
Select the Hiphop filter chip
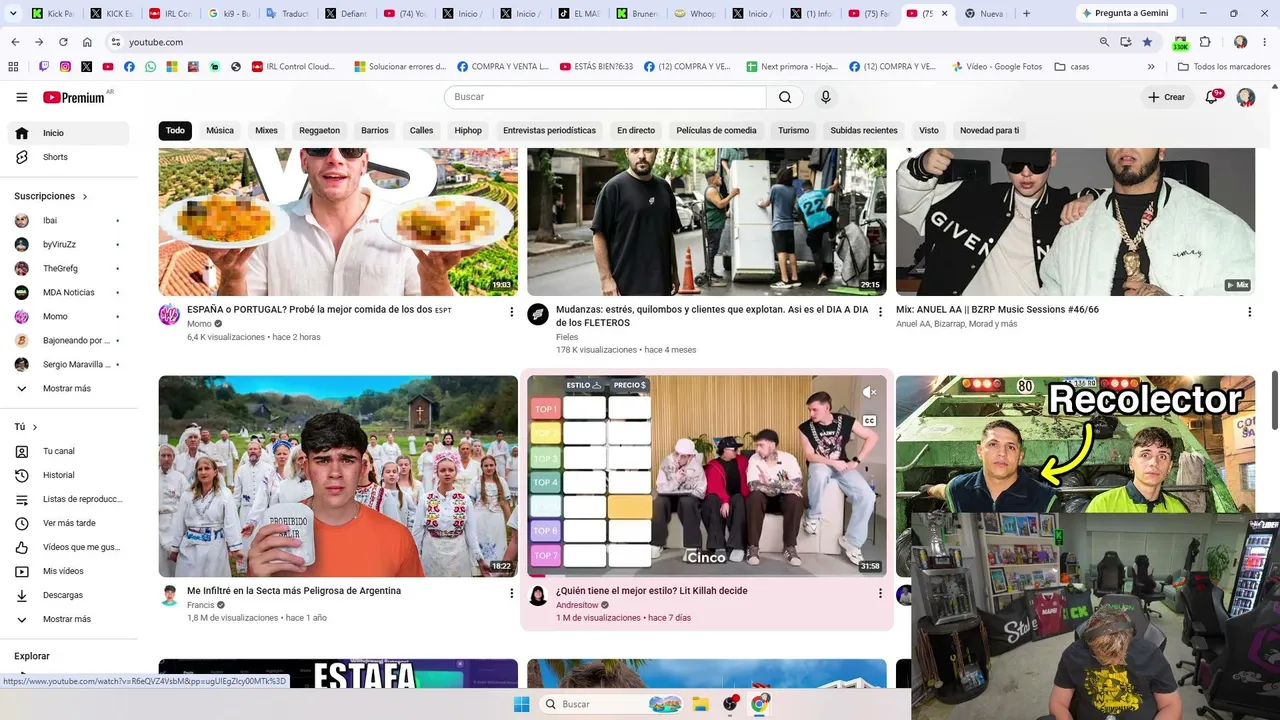click(468, 130)
